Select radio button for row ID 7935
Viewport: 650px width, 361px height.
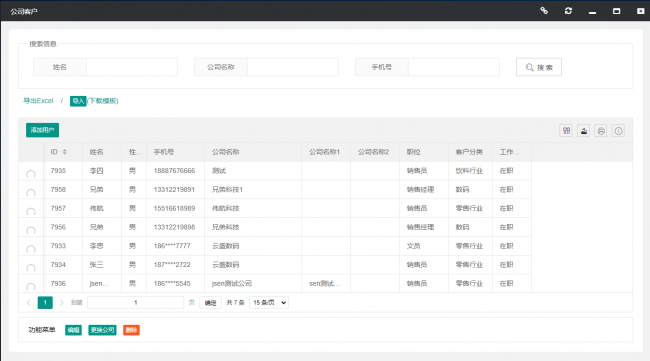31,174
